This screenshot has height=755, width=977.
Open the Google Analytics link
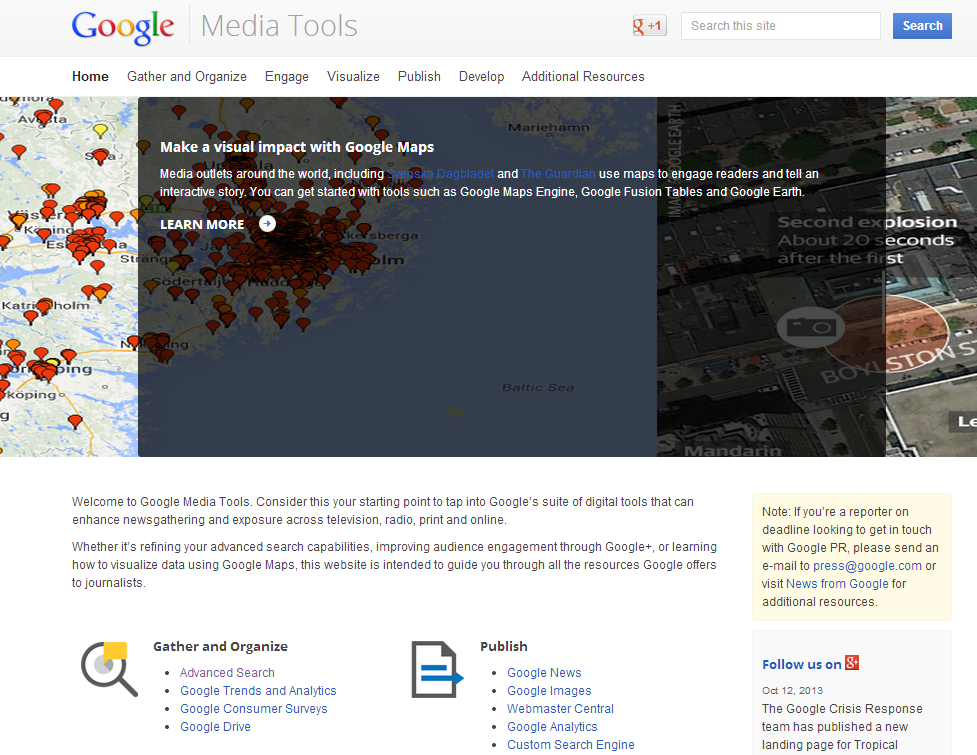552,727
